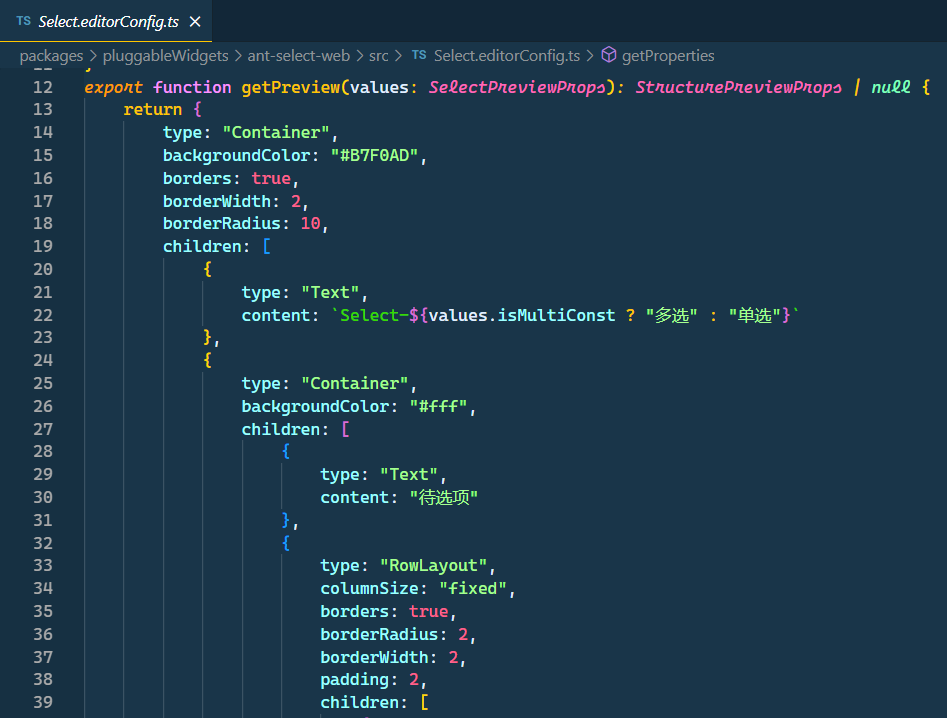Click the "#fff" background color value

[438, 406]
